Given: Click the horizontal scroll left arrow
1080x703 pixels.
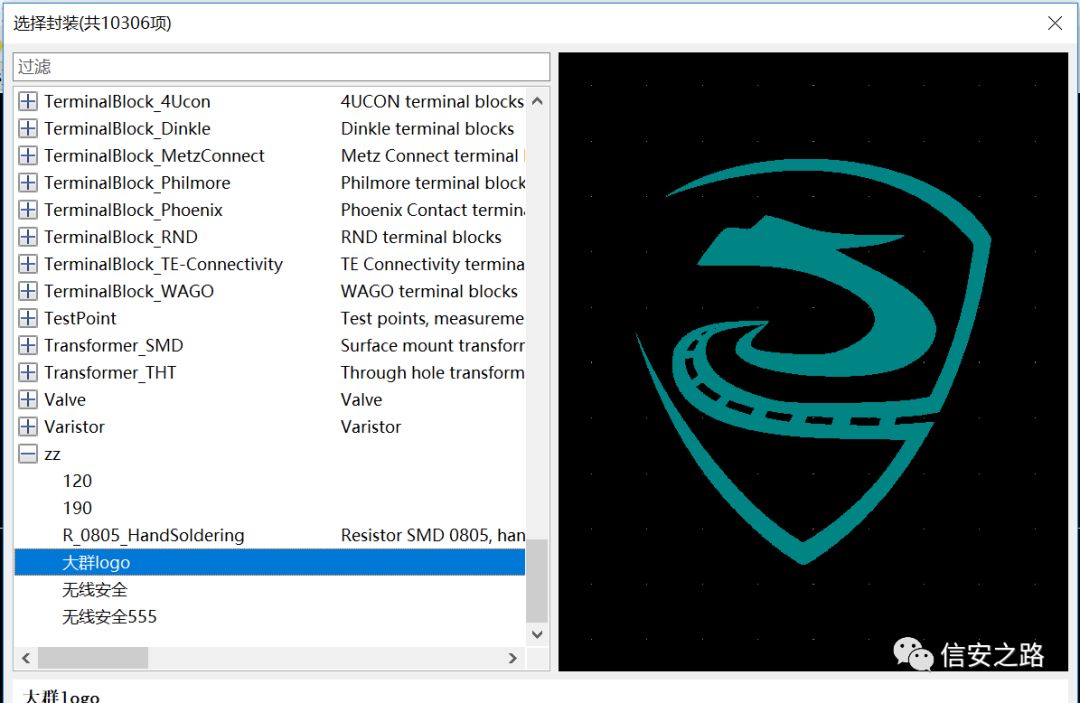Looking at the screenshot, I should (x=25, y=658).
